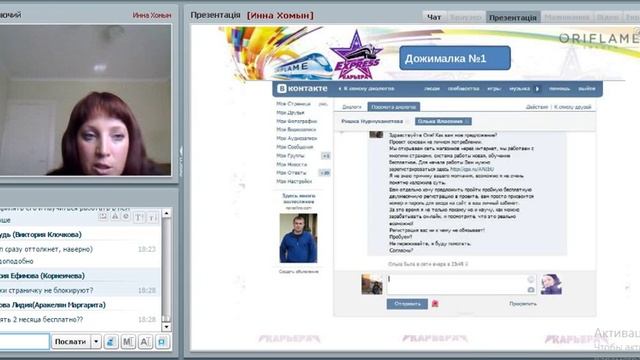
Task: Select the small 'T' font size icon
Action: tap(152, 218)
